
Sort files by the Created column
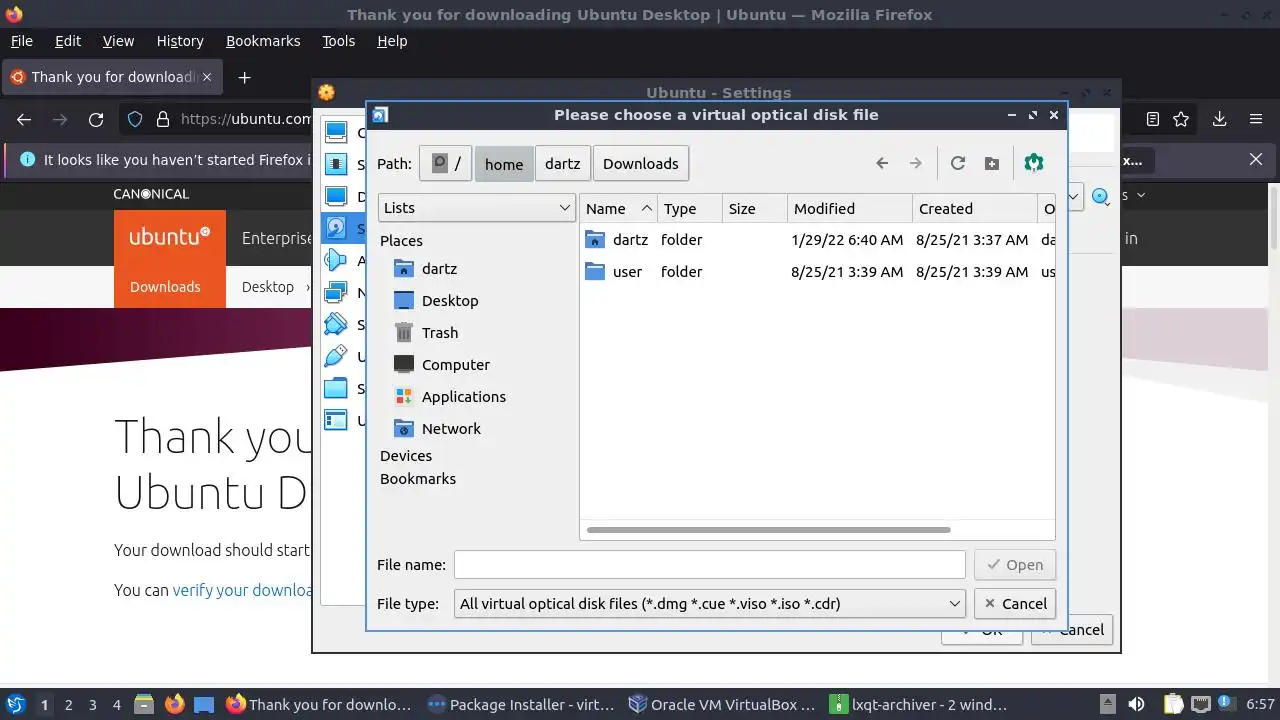click(x=976, y=208)
